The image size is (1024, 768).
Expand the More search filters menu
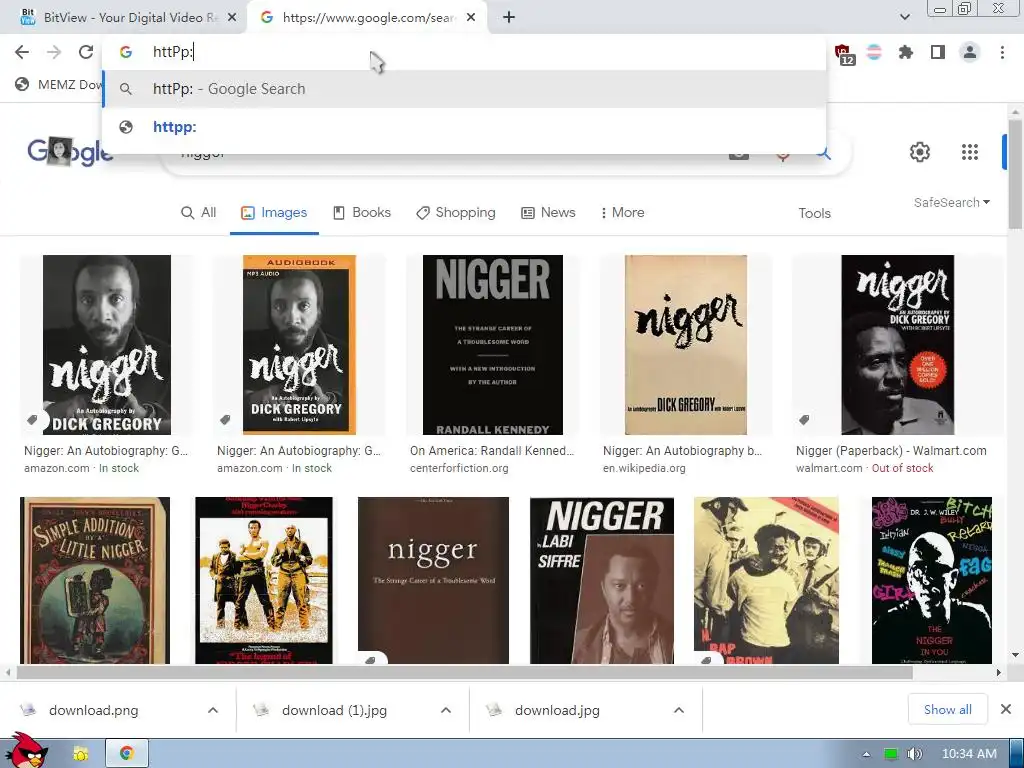[622, 212]
